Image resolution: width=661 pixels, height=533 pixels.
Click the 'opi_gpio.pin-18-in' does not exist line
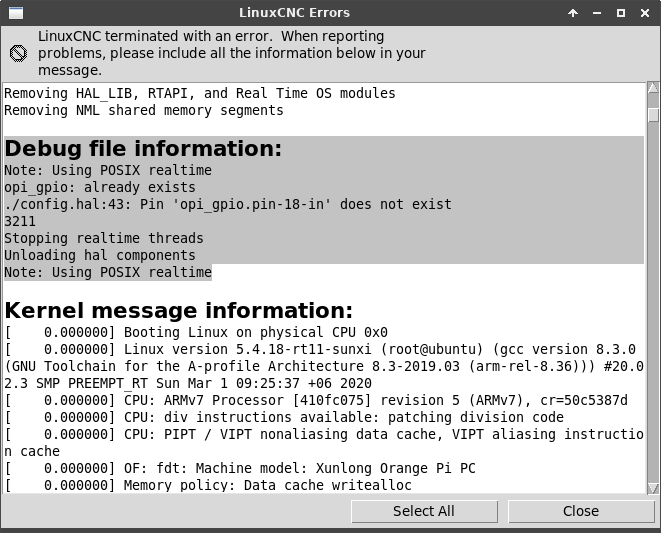(x=228, y=205)
